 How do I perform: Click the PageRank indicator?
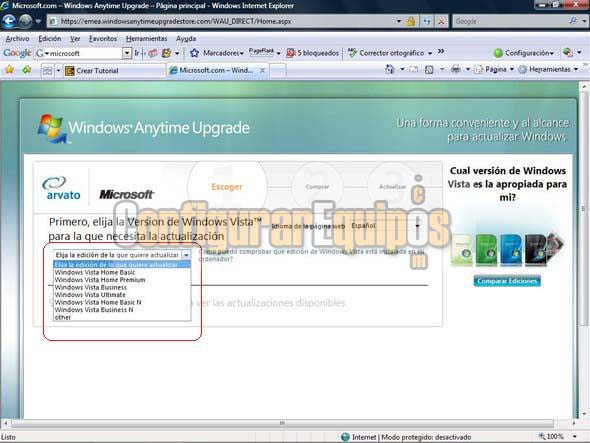click(x=262, y=53)
